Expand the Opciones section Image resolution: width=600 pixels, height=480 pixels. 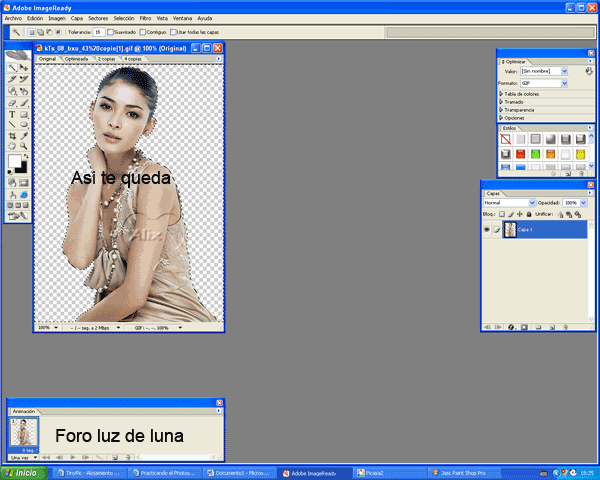coord(501,118)
